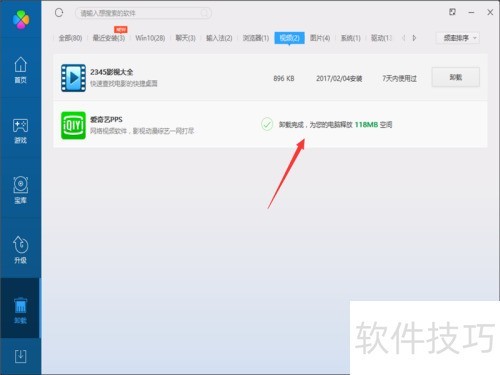Click the green iQIYI app icon
Image resolution: width=500 pixels, height=375 pixels.
click(73, 125)
